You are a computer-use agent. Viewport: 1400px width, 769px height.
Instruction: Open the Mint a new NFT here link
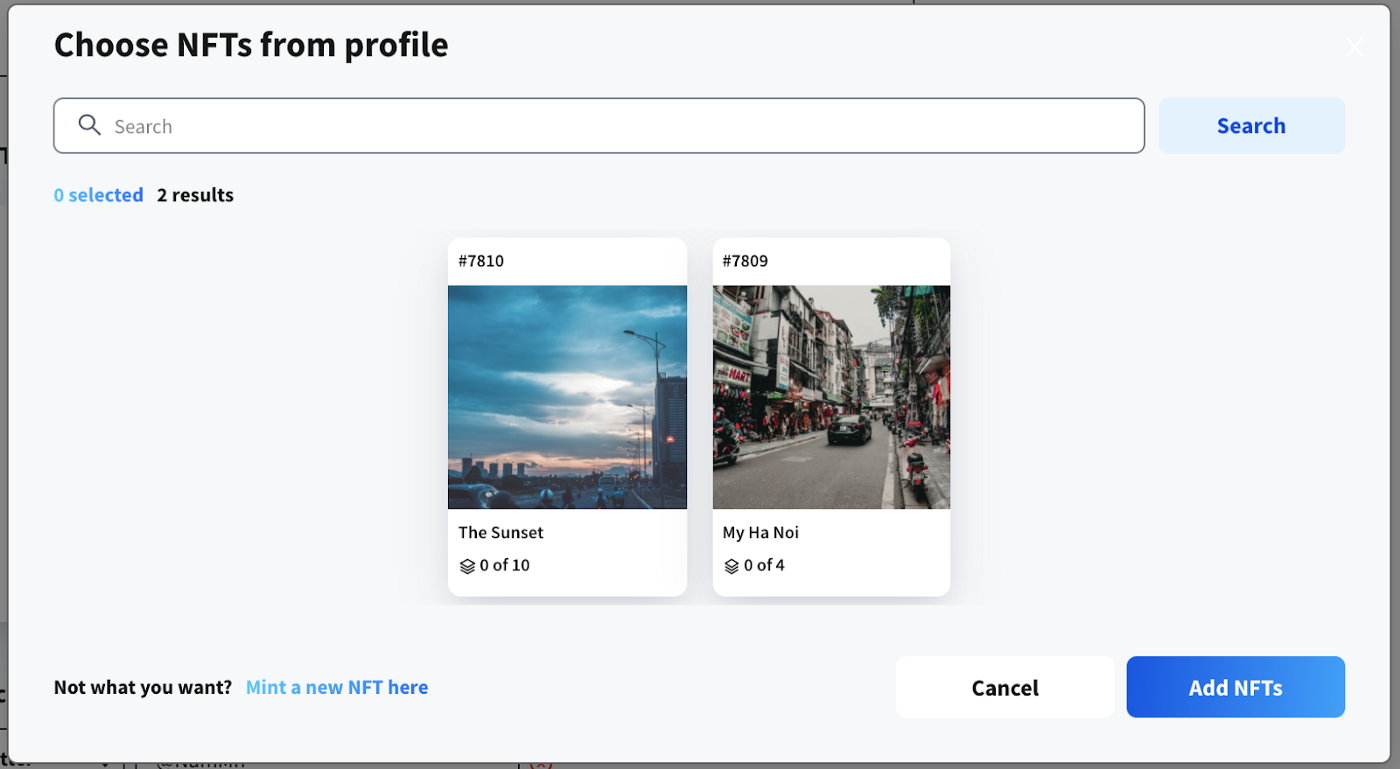(x=337, y=687)
